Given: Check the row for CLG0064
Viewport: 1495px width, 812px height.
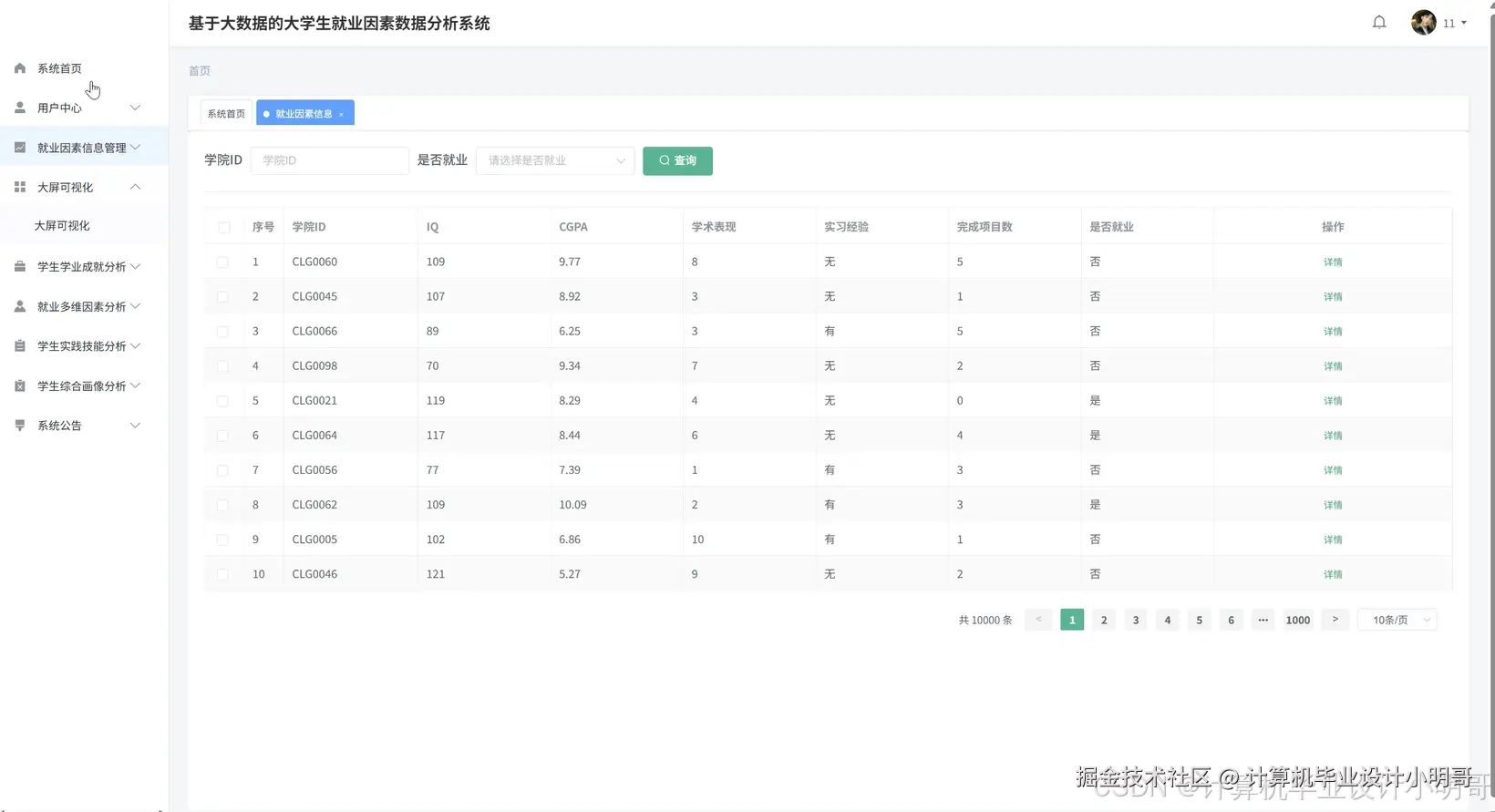Looking at the screenshot, I should click(x=222, y=435).
